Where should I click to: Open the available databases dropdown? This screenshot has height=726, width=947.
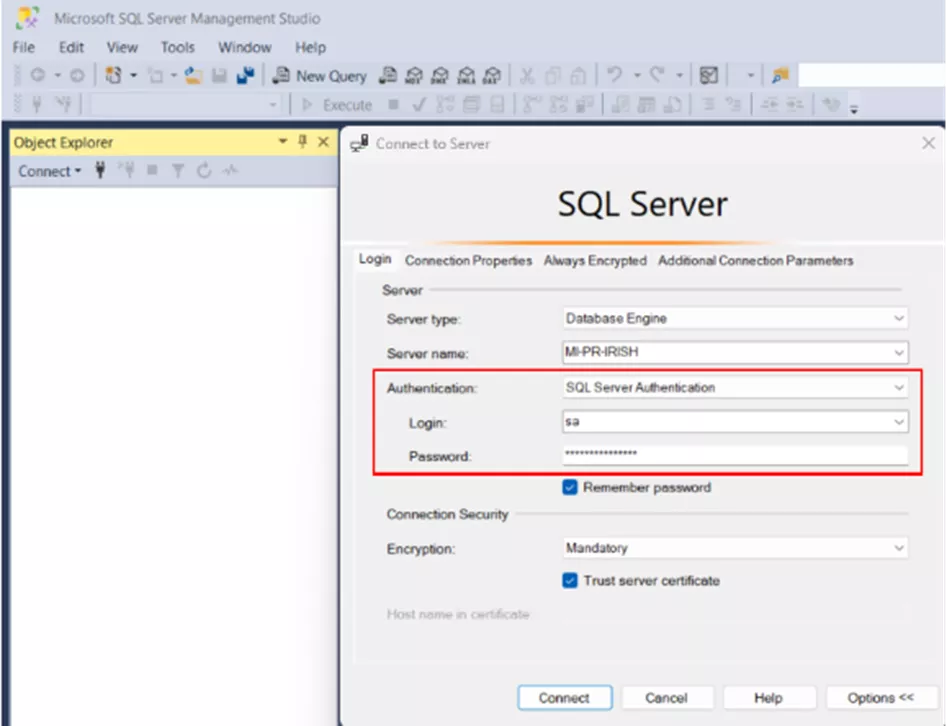pos(185,105)
